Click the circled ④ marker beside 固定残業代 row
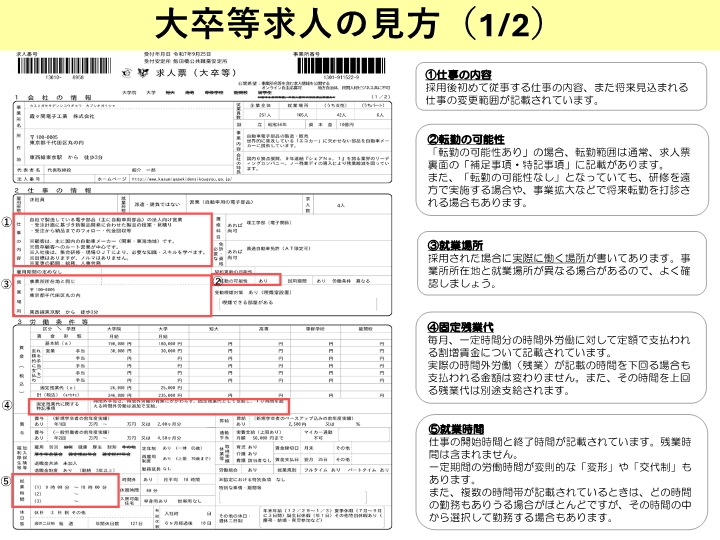Viewport: 720px width, 540px height. [6, 405]
